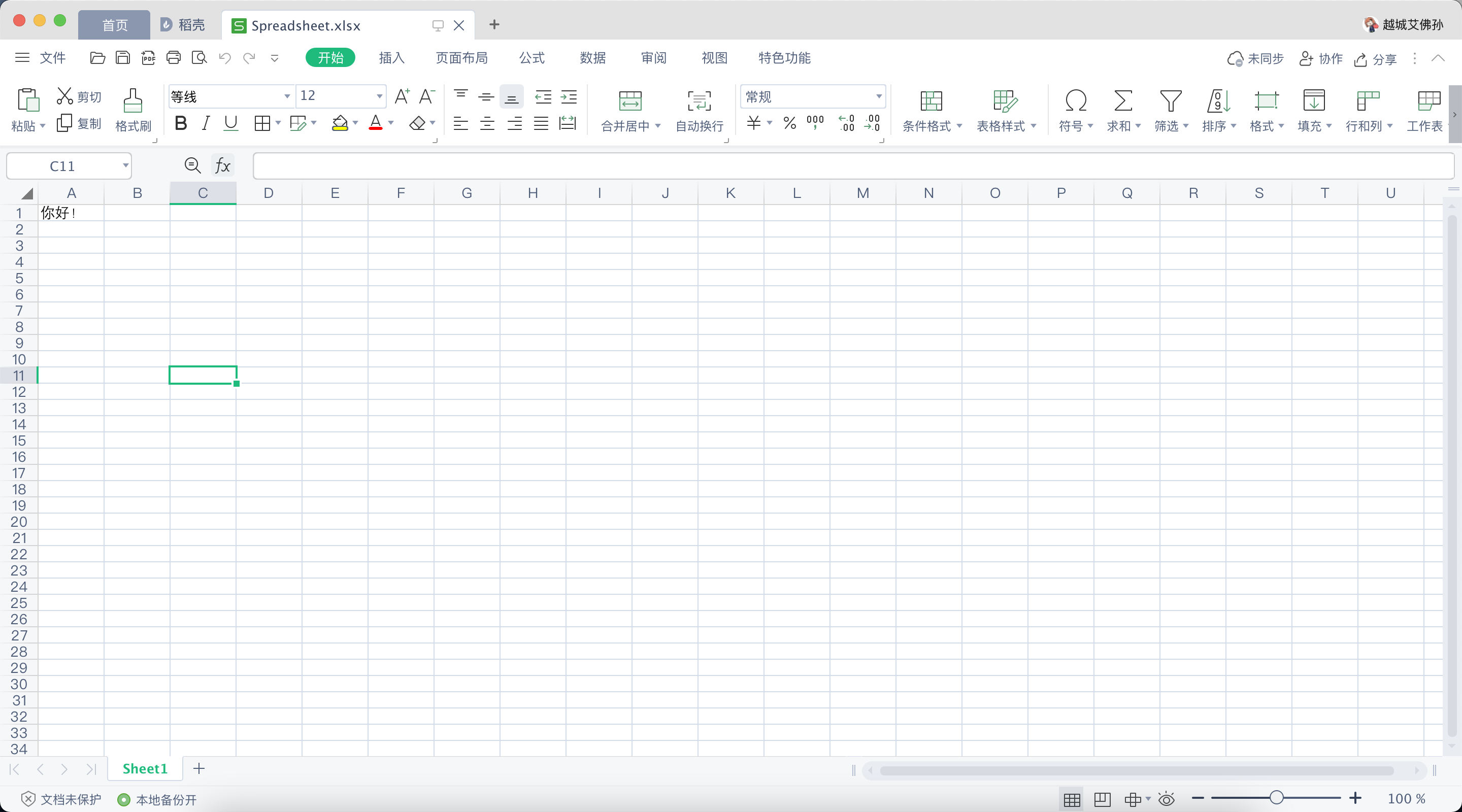Switch to the Insert (插入) ribbon tab
1462x812 pixels.
[x=391, y=58]
